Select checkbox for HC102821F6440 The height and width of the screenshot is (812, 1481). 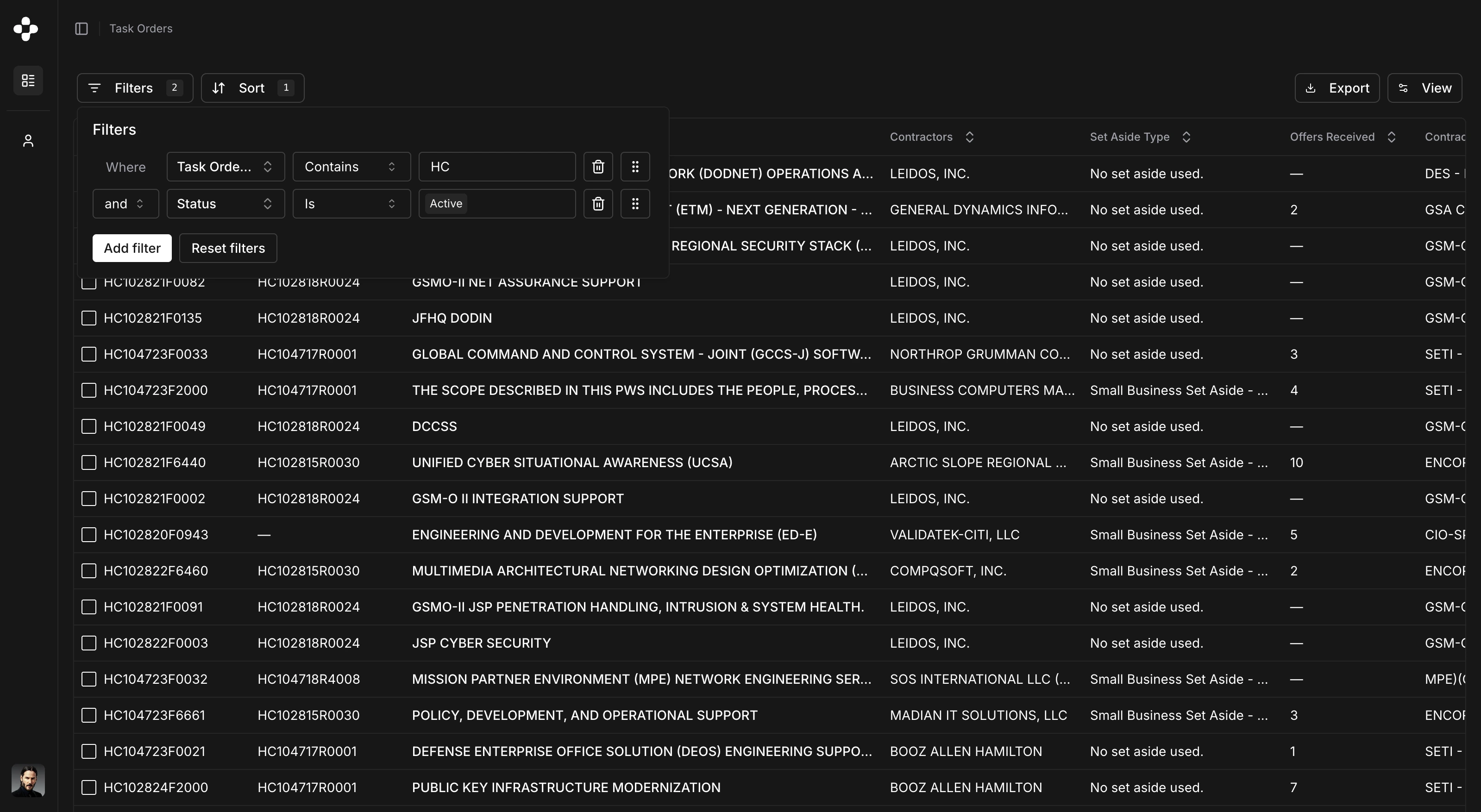tap(88, 462)
